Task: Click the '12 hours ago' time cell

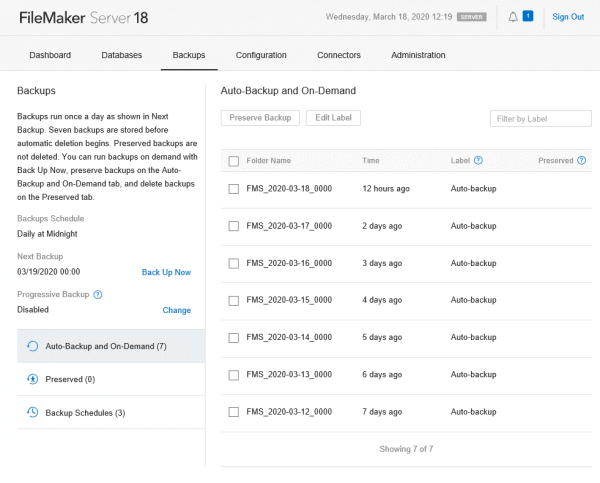Action: [x=386, y=189]
